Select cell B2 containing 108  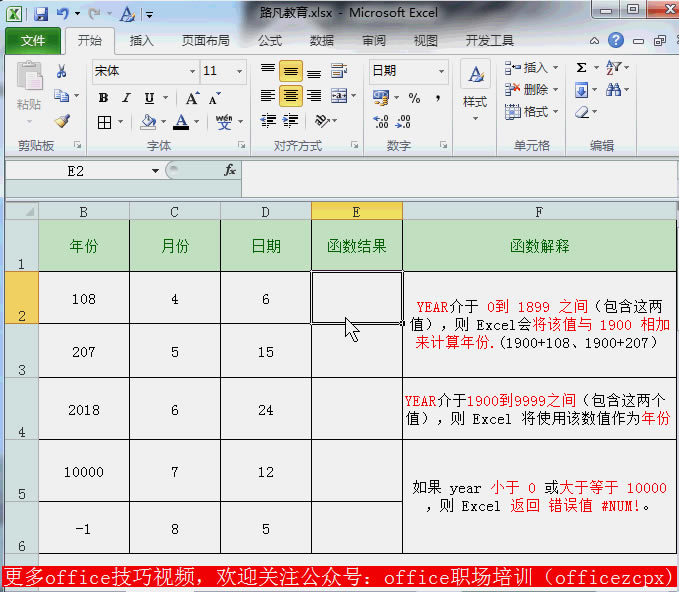84,298
